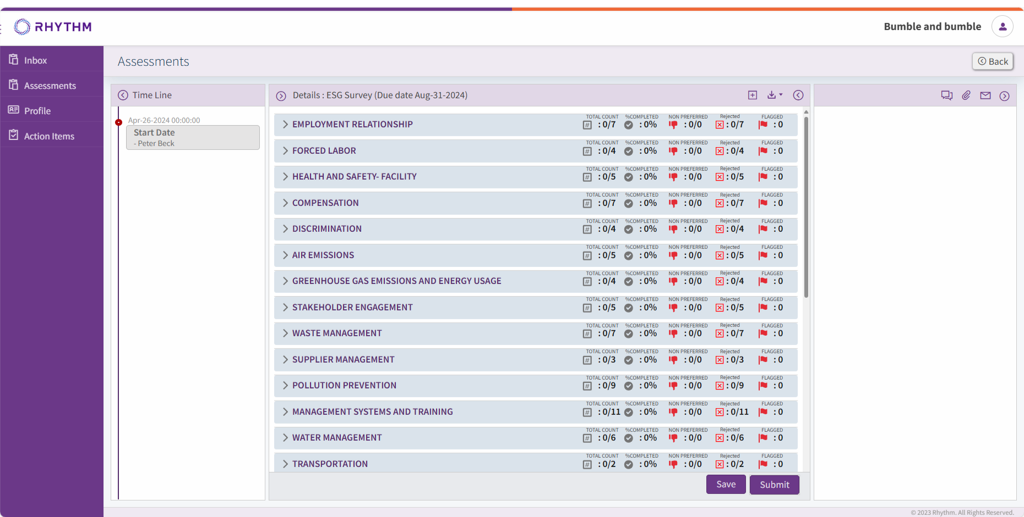Viewport: 1024px width, 517px height.
Task: Go to Inbox in sidebar
Action: (35, 60)
